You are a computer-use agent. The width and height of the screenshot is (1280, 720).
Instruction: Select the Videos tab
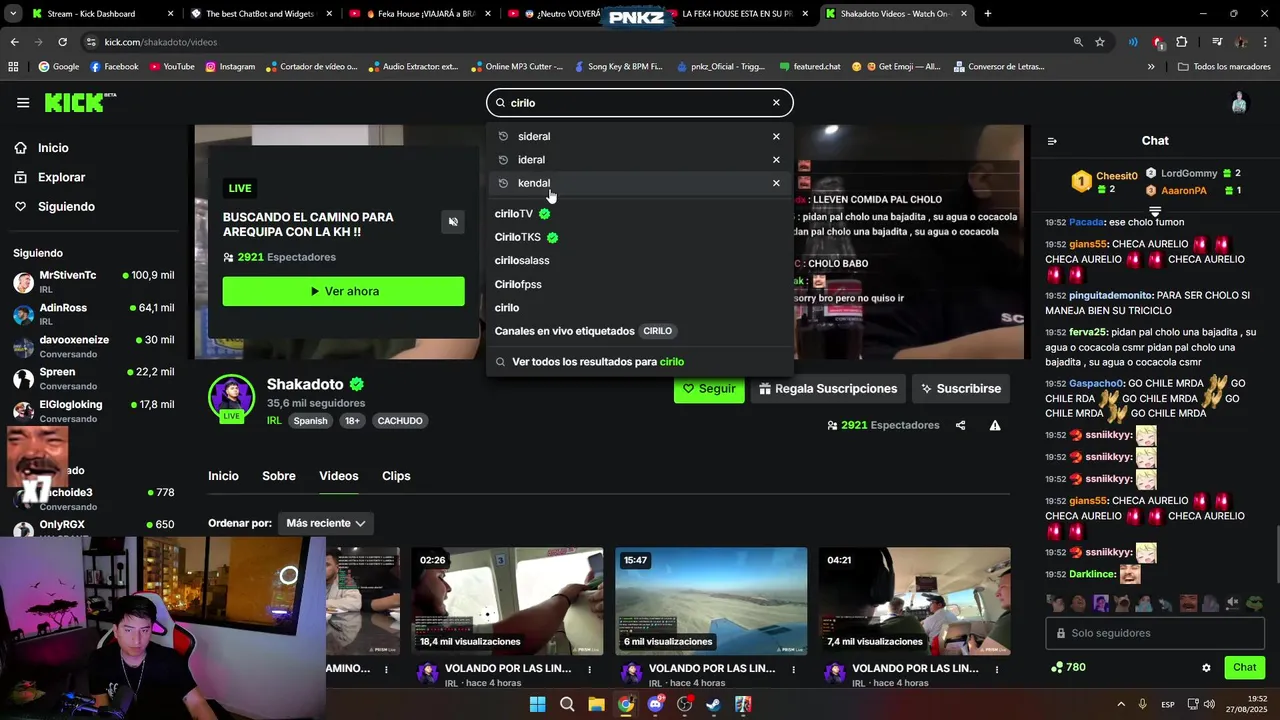click(x=339, y=476)
